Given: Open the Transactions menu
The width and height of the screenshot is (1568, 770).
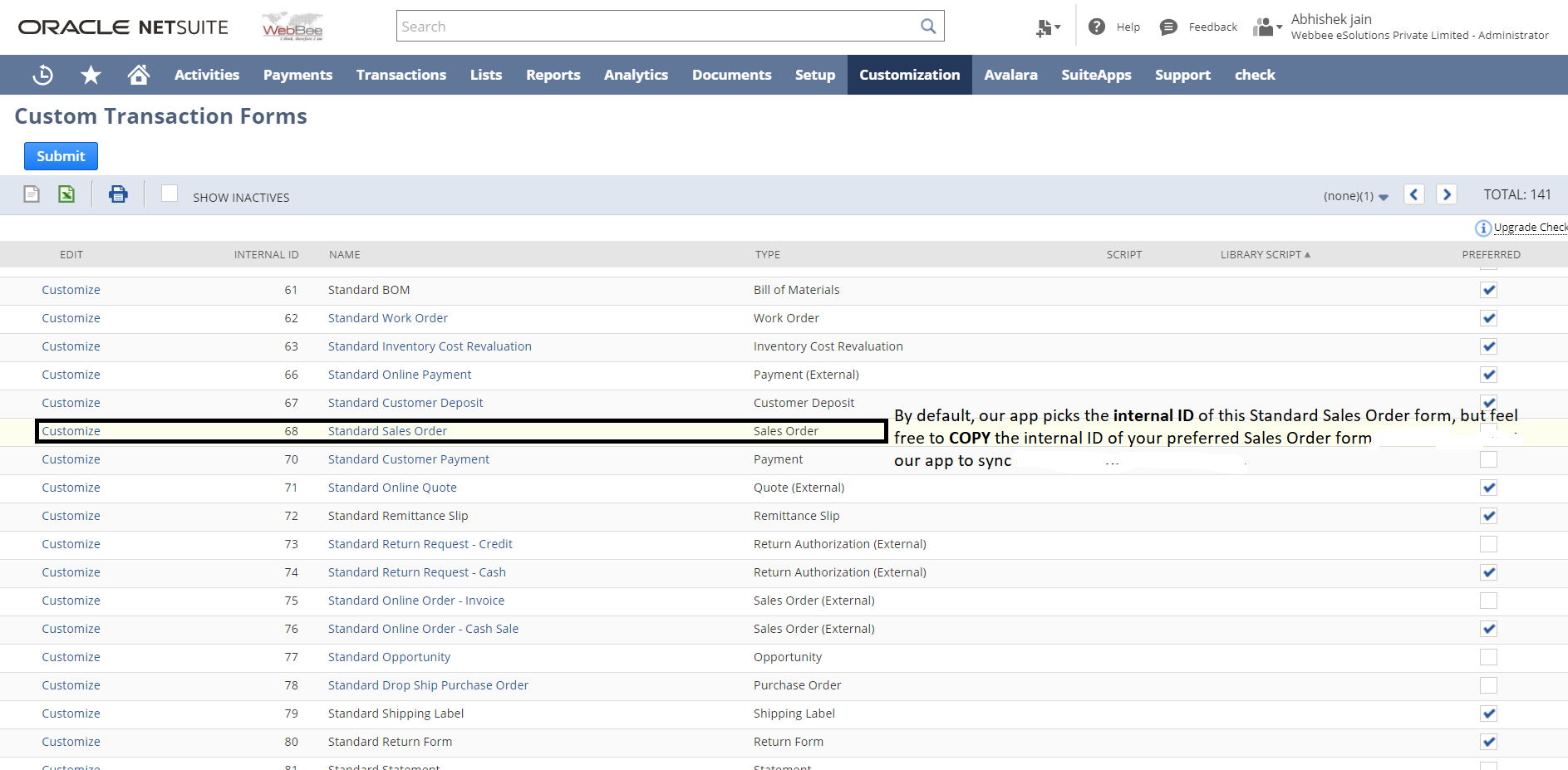Looking at the screenshot, I should pyautogui.click(x=401, y=75).
